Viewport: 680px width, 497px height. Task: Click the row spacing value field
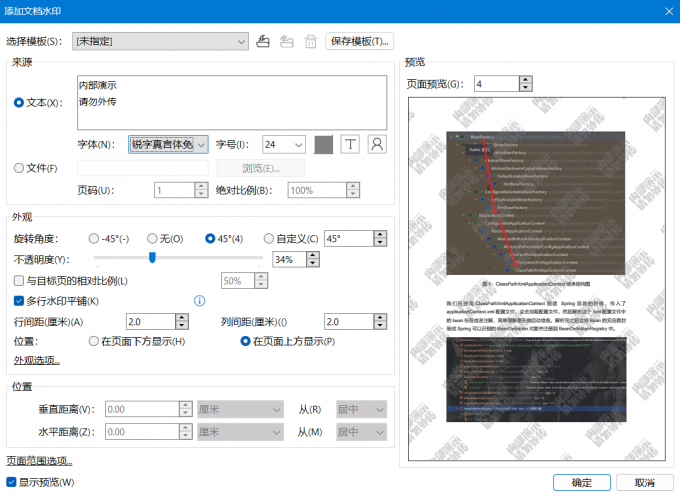(x=150, y=322)
